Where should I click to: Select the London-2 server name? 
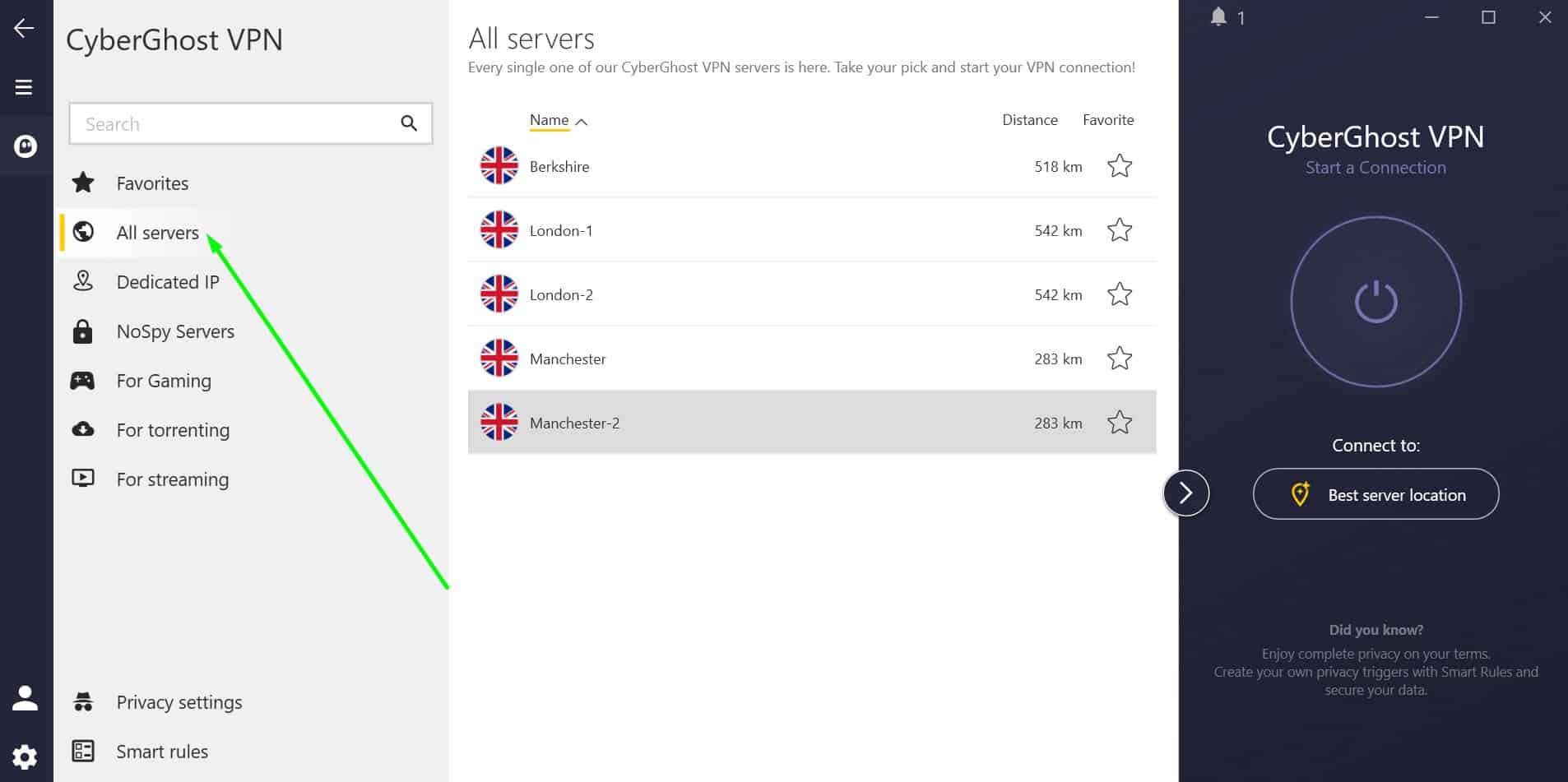click(x=561, y=294)
